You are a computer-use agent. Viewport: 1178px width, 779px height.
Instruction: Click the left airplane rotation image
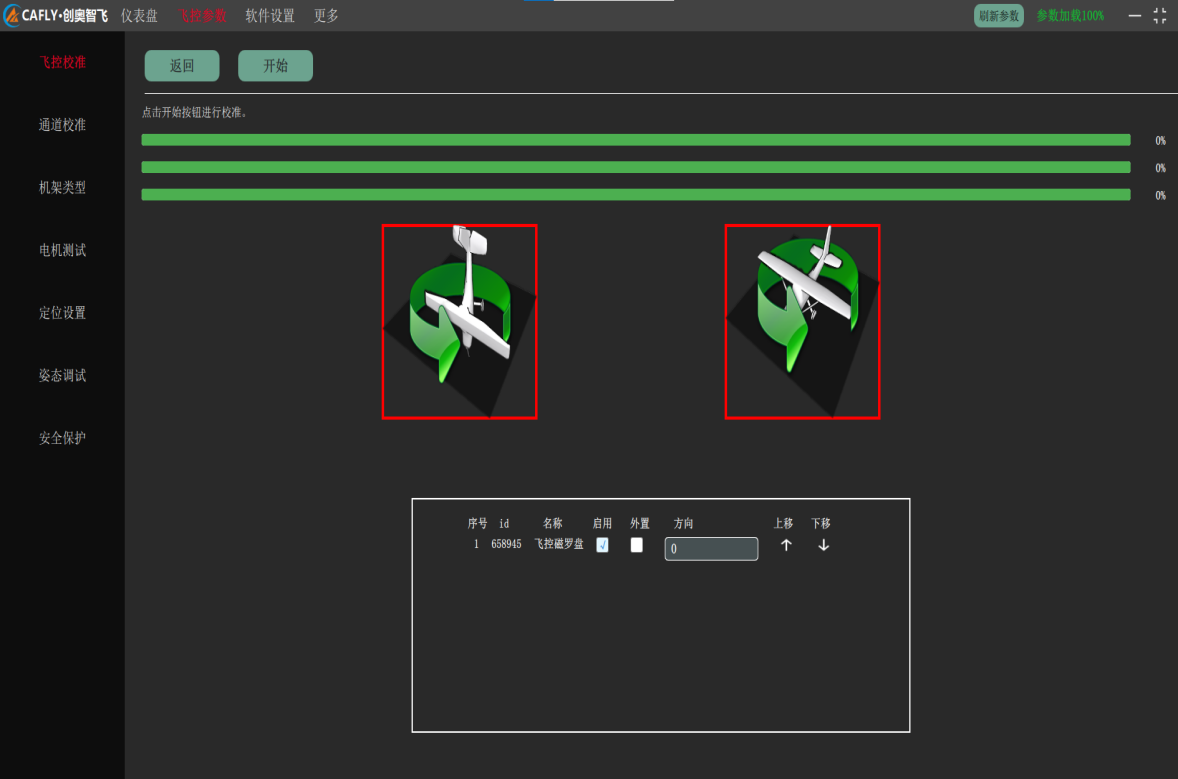[x=460, y=322]
